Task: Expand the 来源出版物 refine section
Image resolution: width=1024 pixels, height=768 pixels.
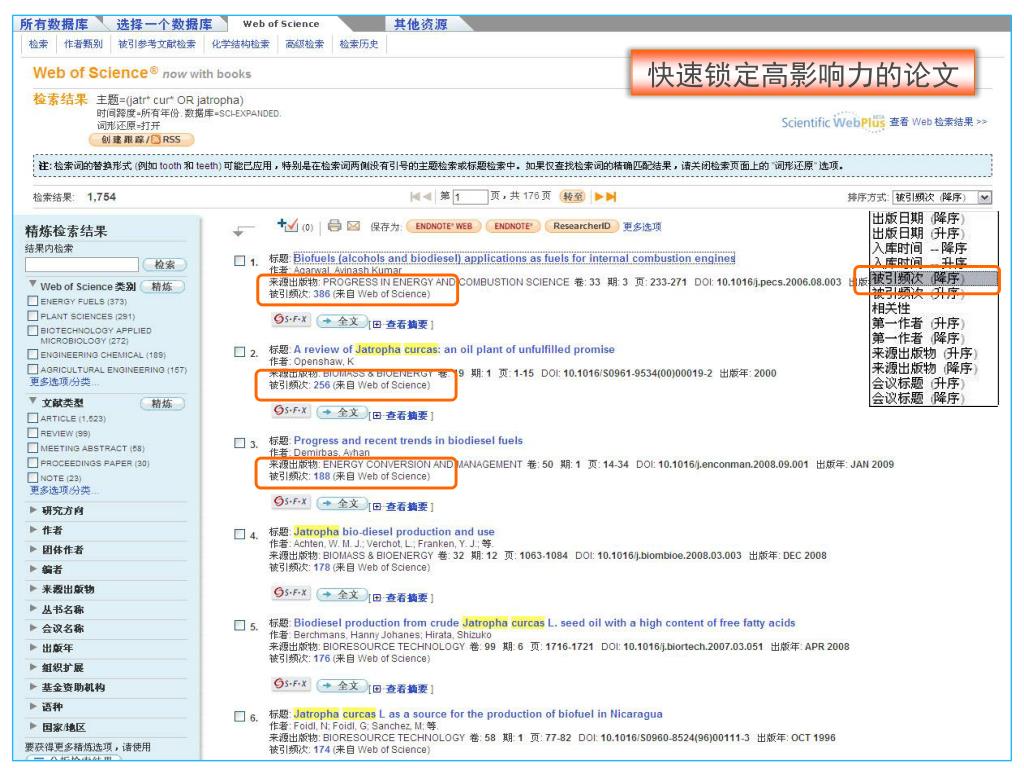Action: 33,588
